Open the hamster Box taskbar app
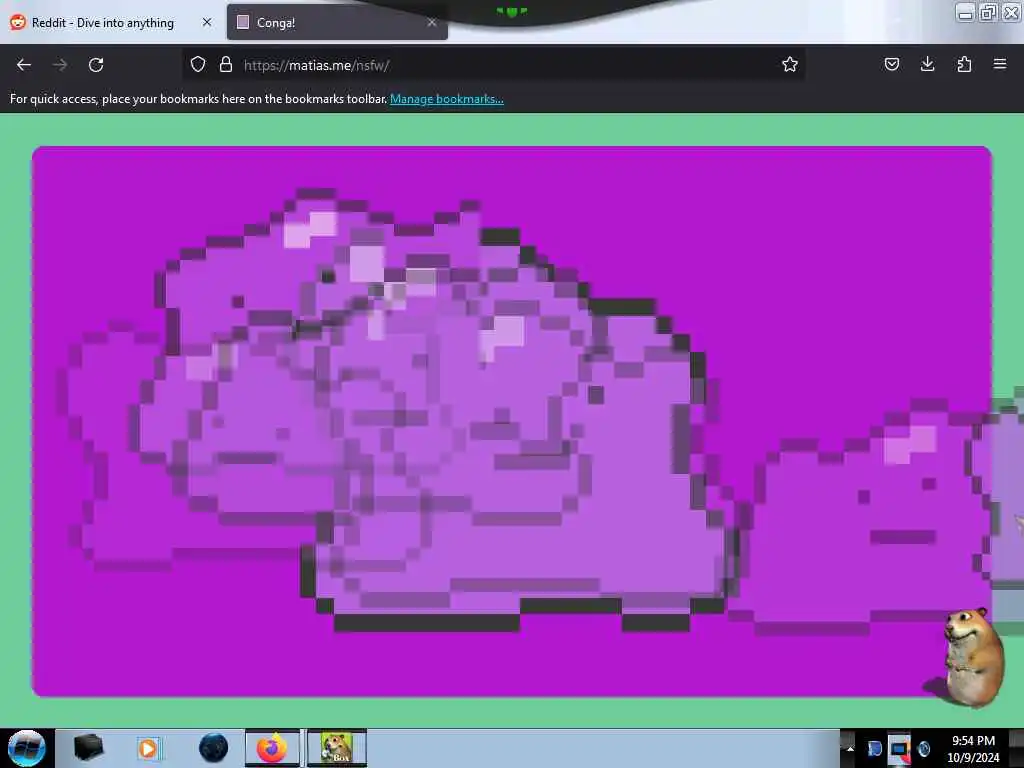 coord(337,748)
